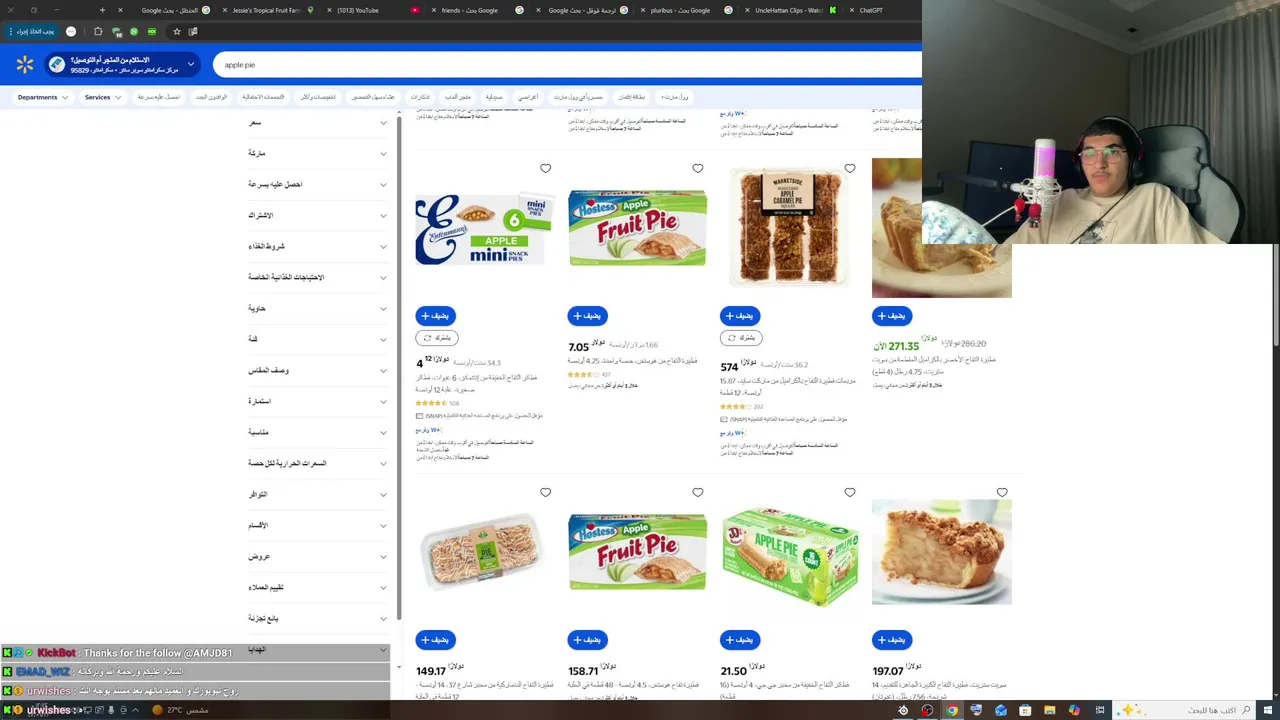Expand the بائع تجزئة retailer filter
This screenshot has width=1280, height=720.
[318, 619]
